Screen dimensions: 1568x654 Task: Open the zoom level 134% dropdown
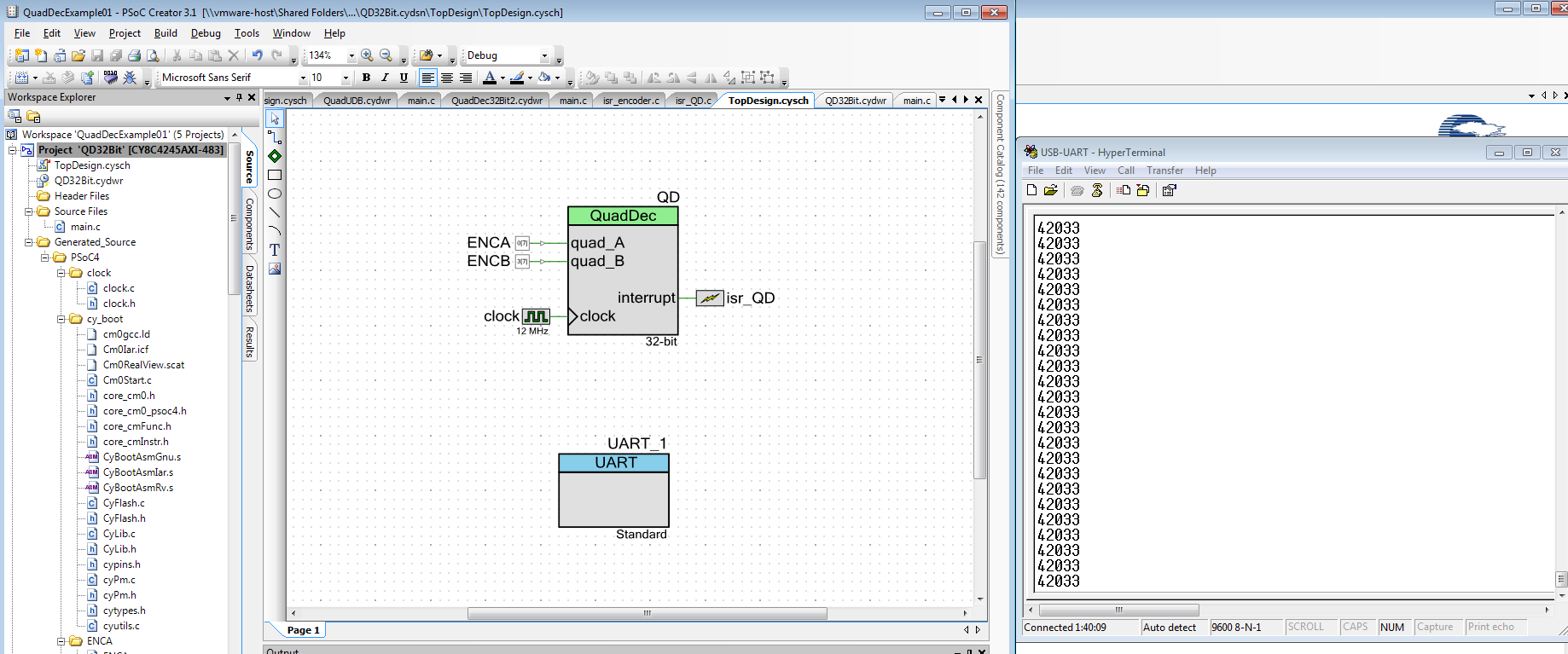tap(351, 55)
